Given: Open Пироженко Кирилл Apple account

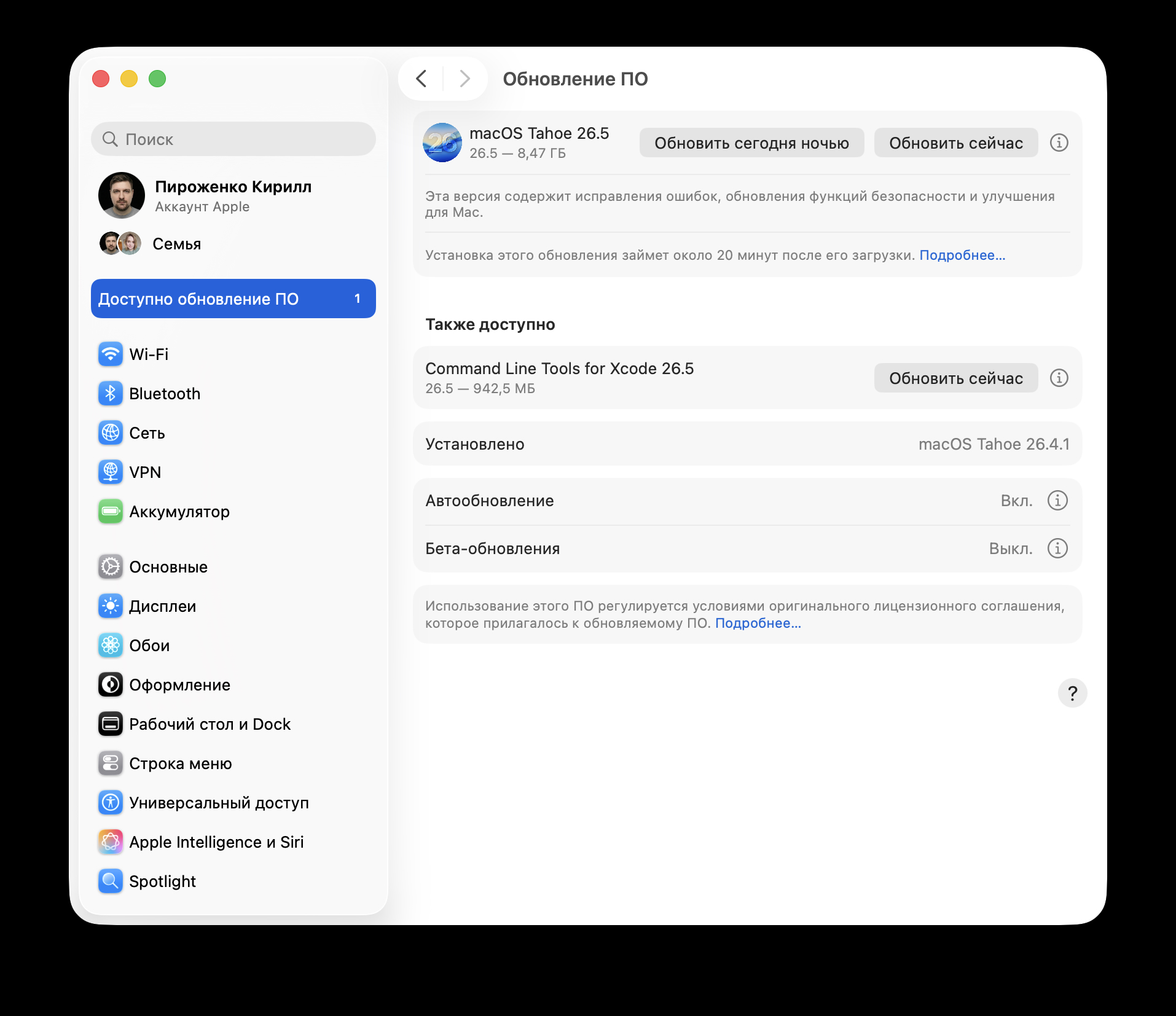Looking at the screenshot, I should click(x=233, y=195).
